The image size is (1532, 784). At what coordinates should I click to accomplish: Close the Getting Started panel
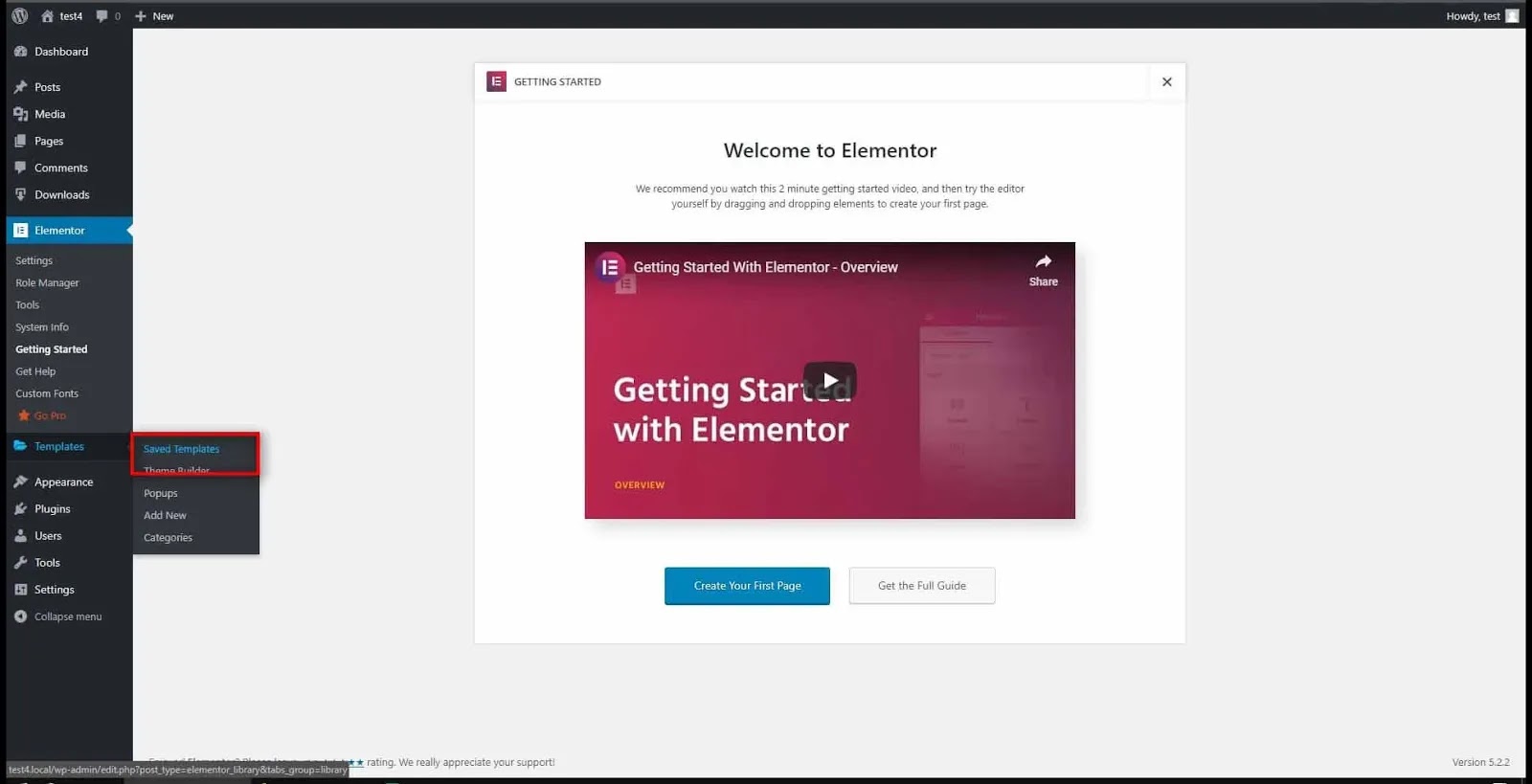point(1167,81)
